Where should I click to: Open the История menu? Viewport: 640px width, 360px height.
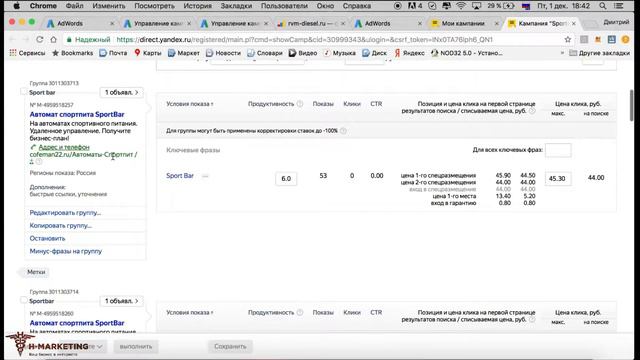[197, 6]
